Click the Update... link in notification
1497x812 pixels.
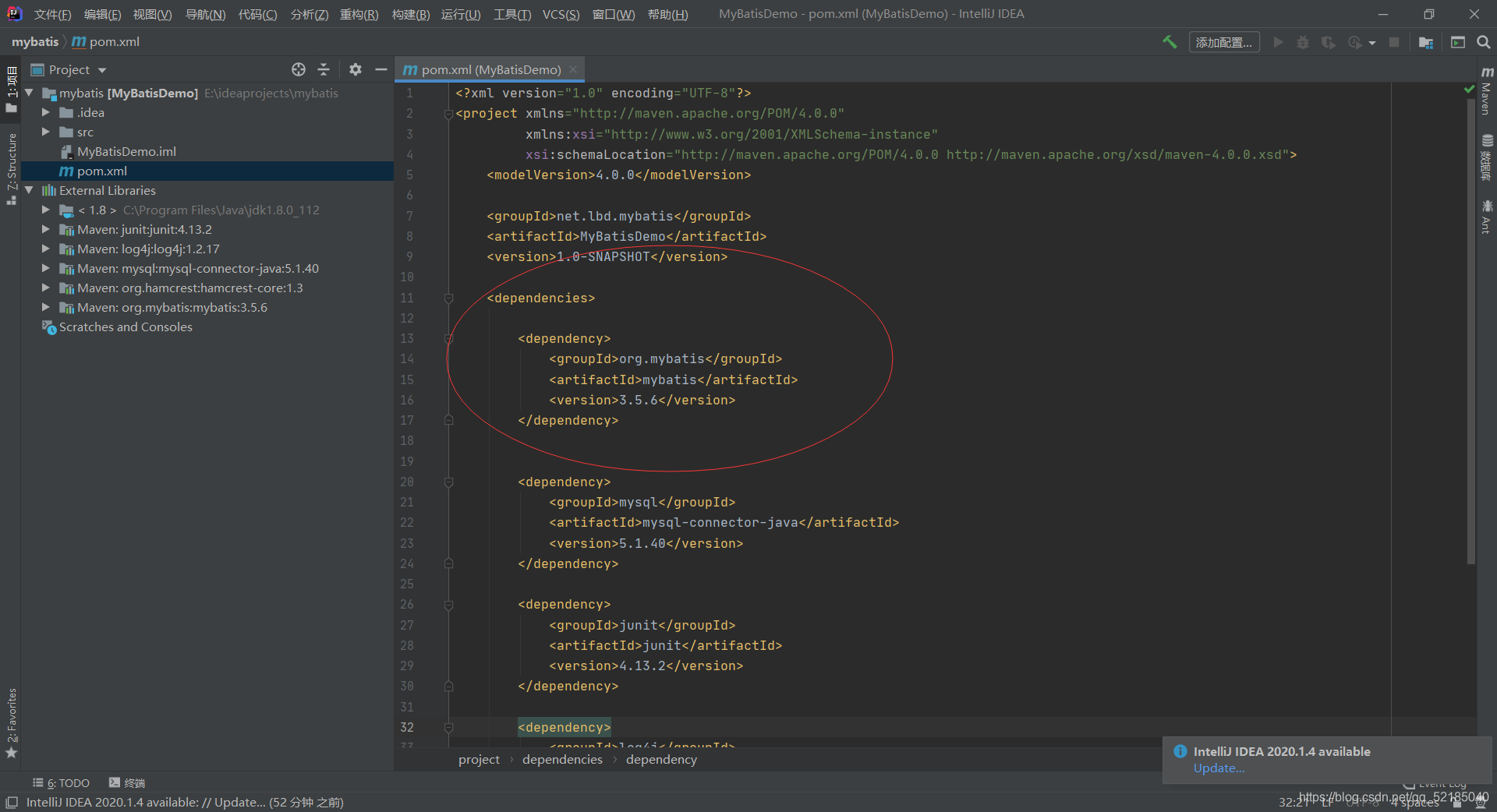(x=1219, y=768)
